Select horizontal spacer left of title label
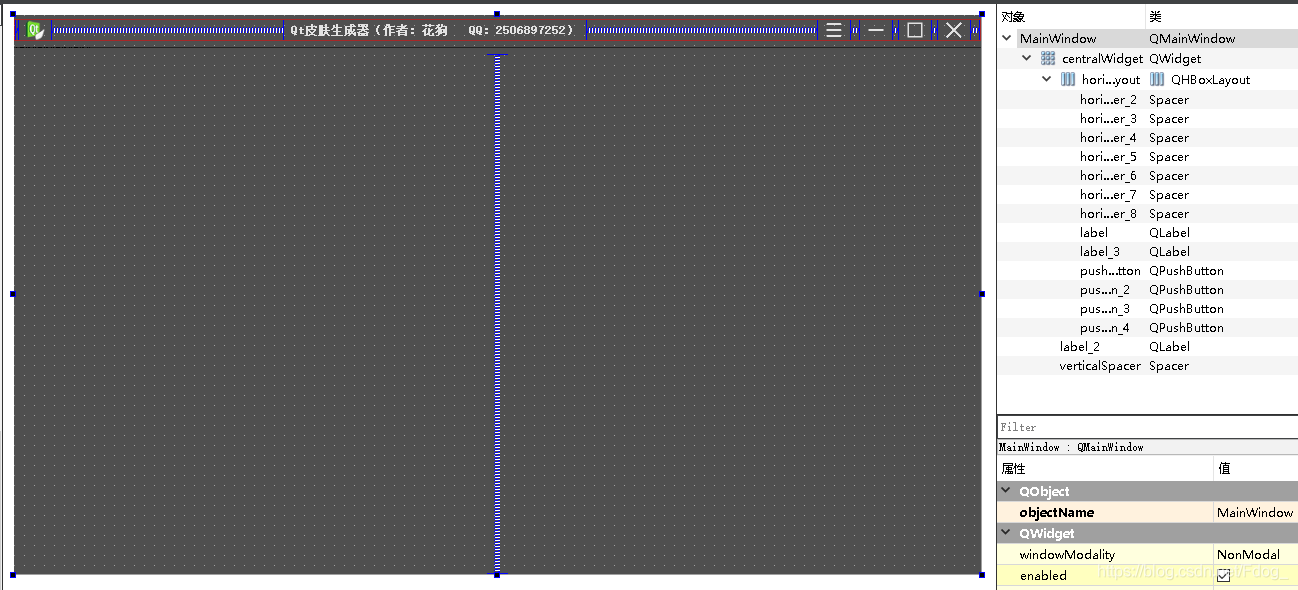1298x590 pixels. pyautogui.click(x=167, y=30)
